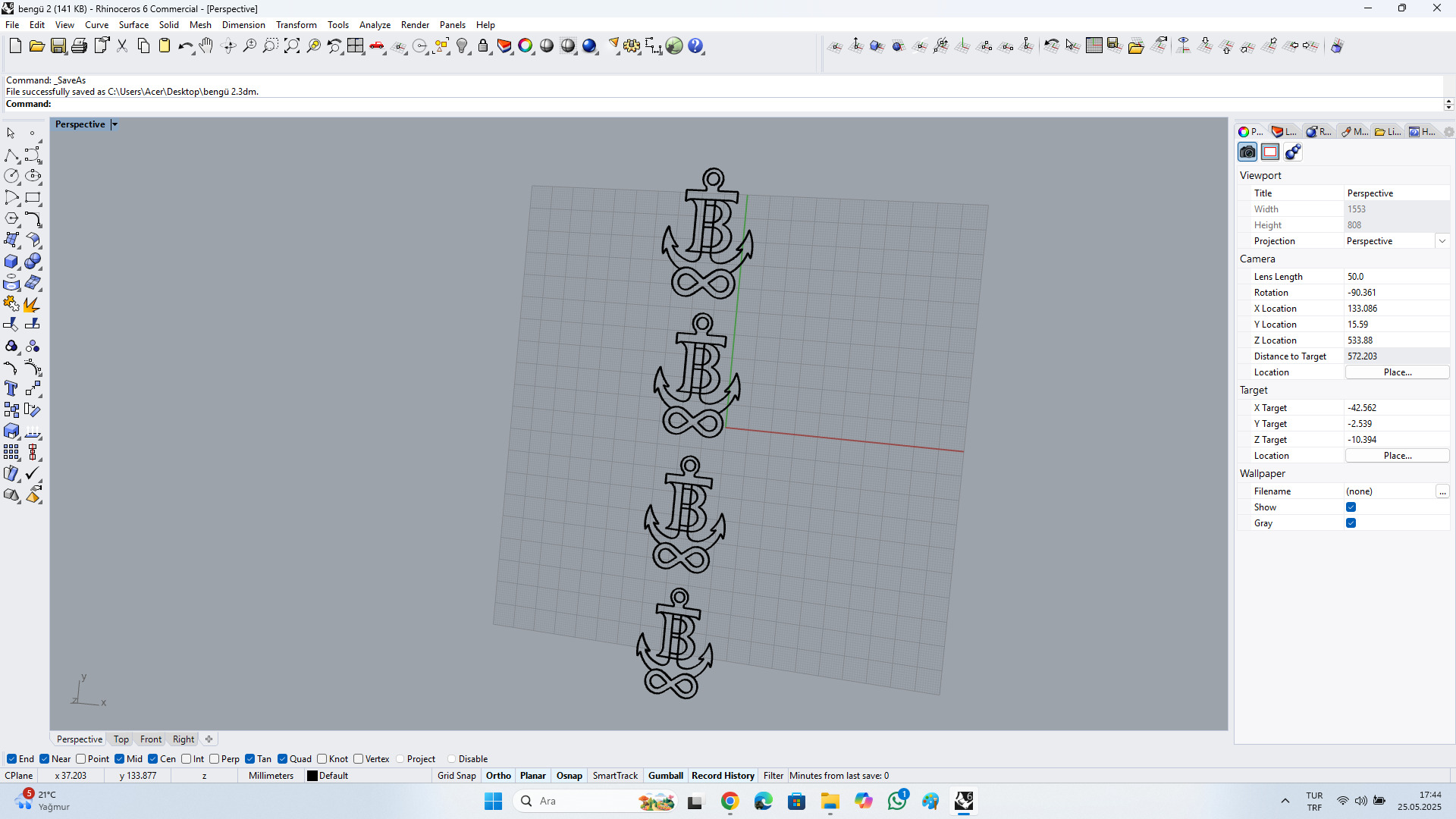
Task: Select the Circle tool in left sidebar
Action: click(11, 176)
